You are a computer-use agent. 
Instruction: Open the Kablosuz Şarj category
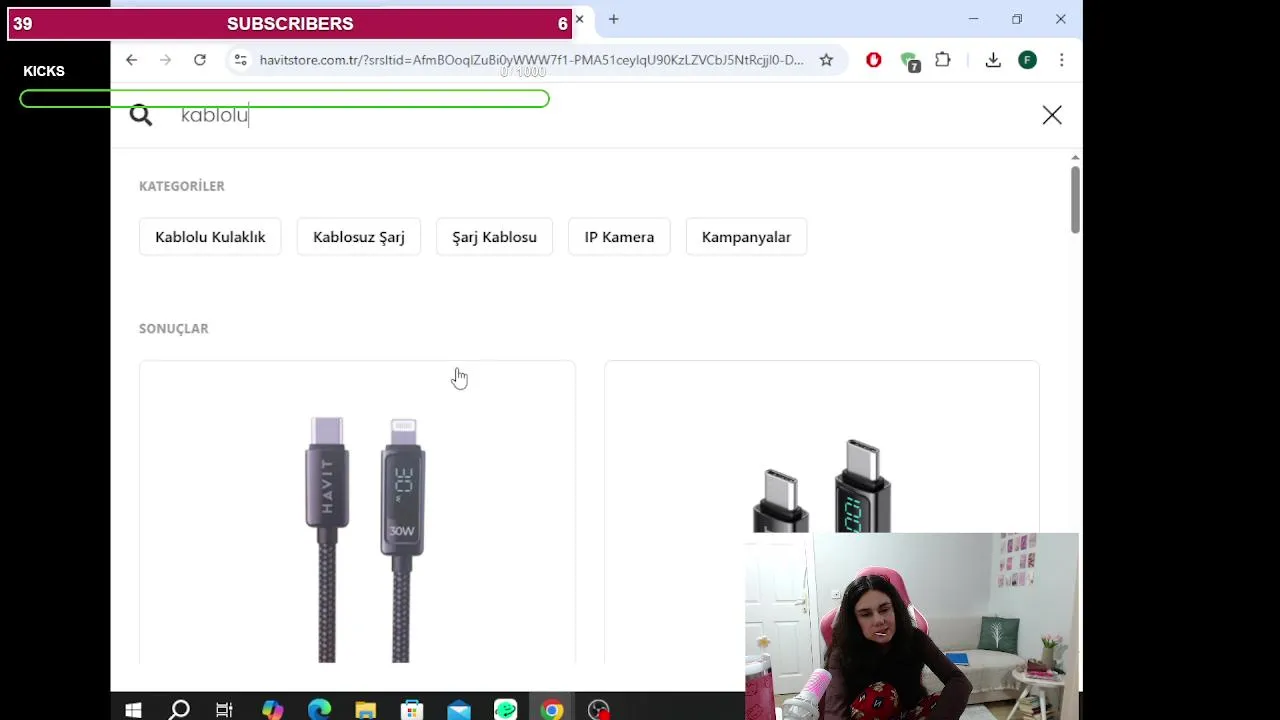tap(359, 237)
